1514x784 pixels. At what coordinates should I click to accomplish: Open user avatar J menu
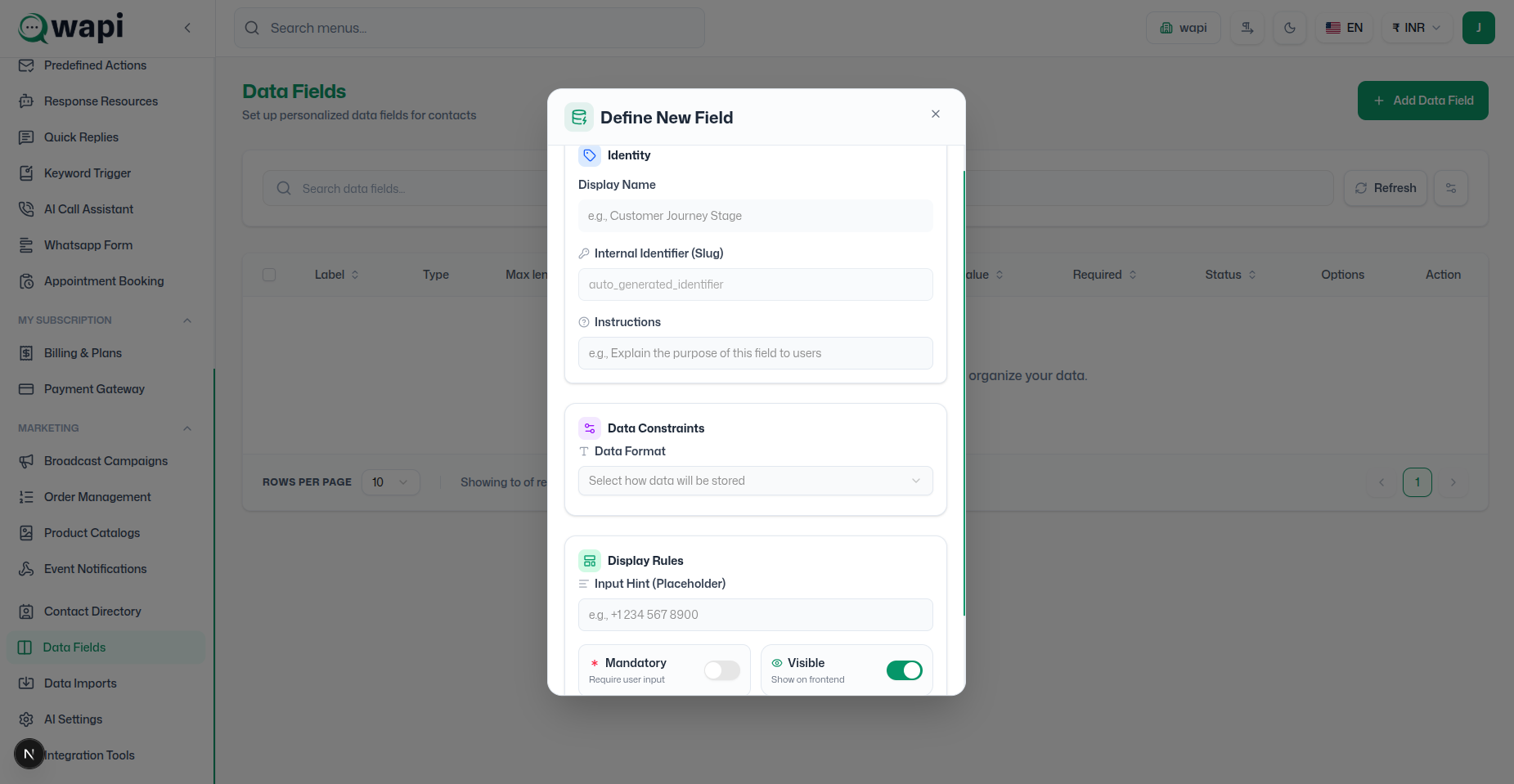[x=1479, y=28]
